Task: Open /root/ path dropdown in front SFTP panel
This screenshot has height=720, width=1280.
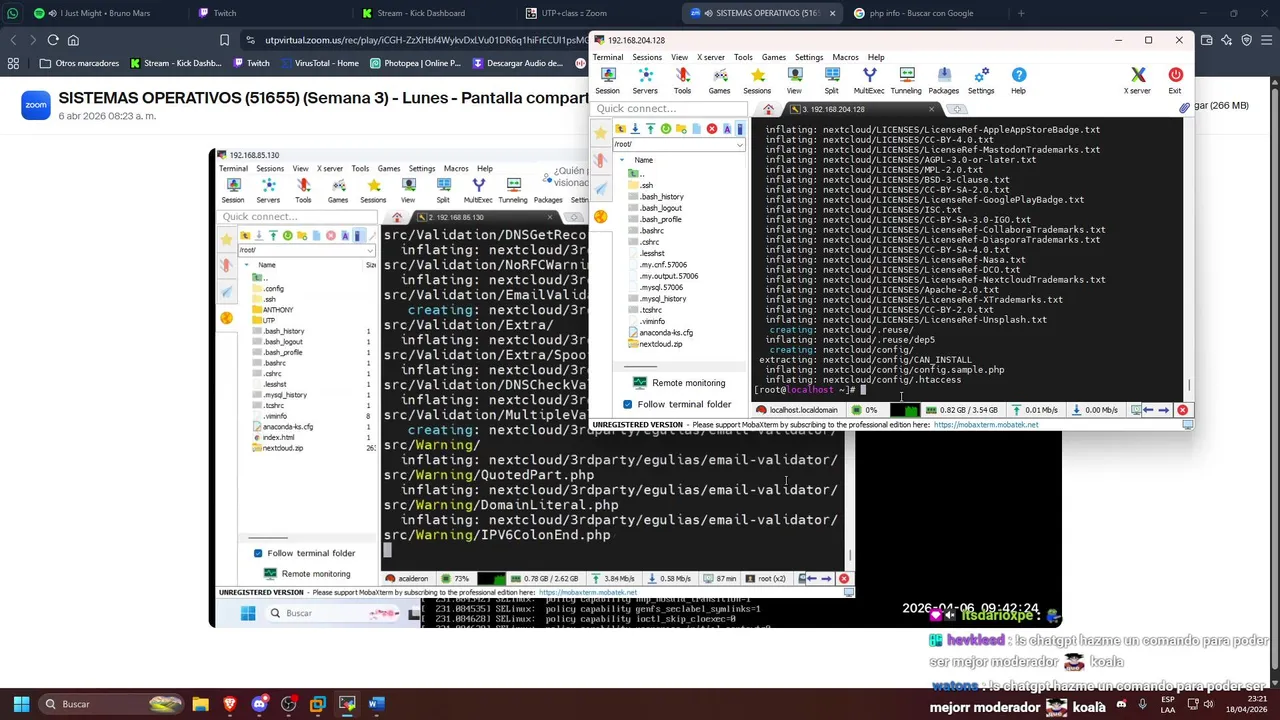Action: point(739,144)
